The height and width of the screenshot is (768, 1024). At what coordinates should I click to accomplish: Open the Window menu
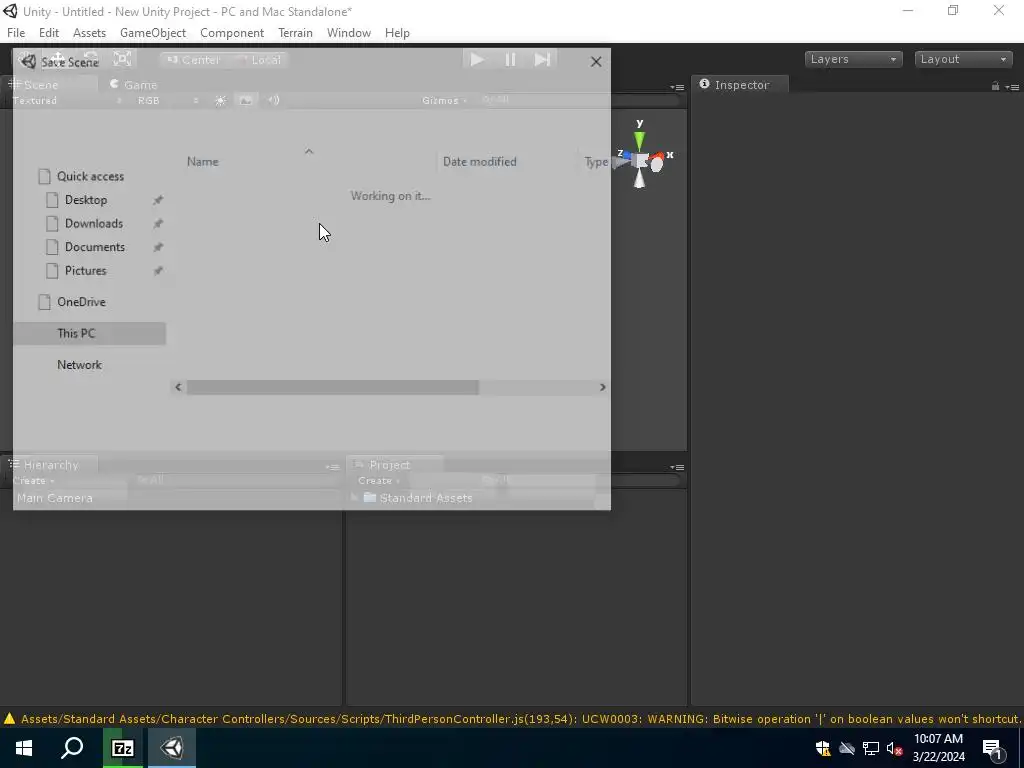coord(349,33)
